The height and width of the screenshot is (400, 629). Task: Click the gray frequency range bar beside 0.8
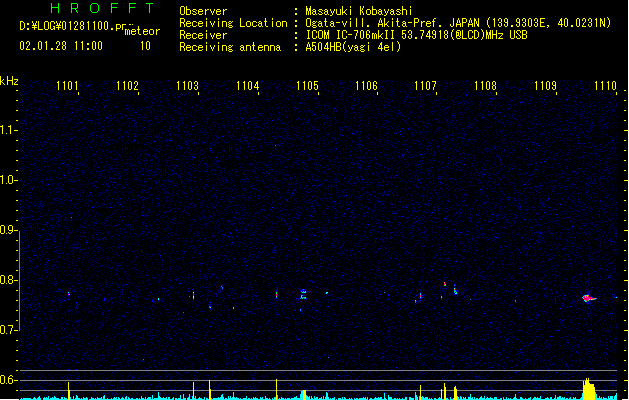(x=19, y=281)
